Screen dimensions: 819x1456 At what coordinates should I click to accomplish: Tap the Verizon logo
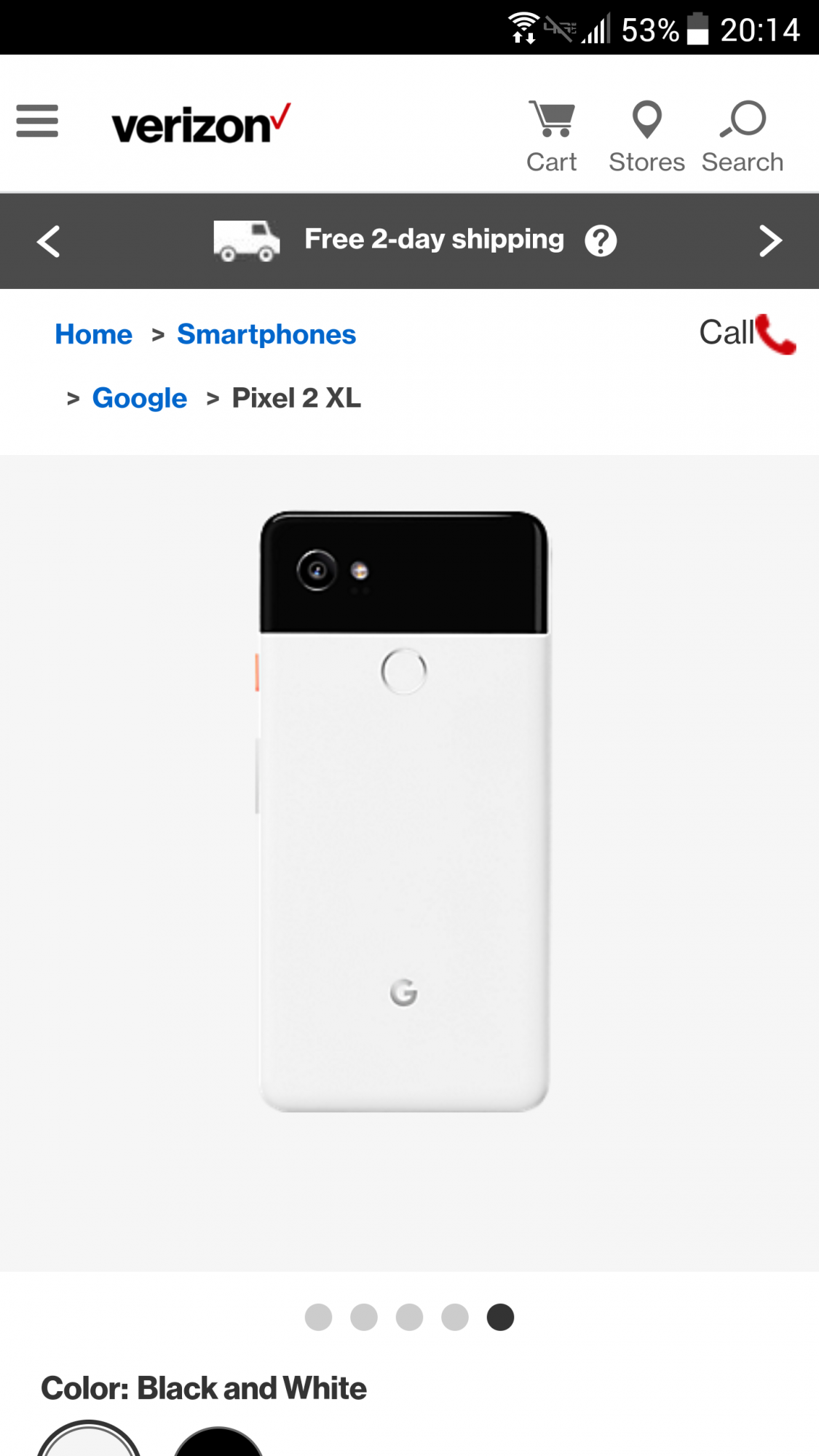click(201, 124)
